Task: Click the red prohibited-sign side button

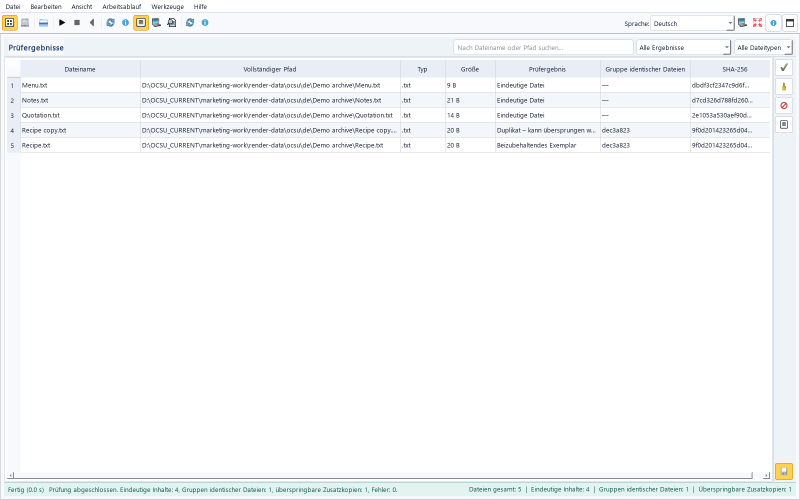Action: coord(784,105)
